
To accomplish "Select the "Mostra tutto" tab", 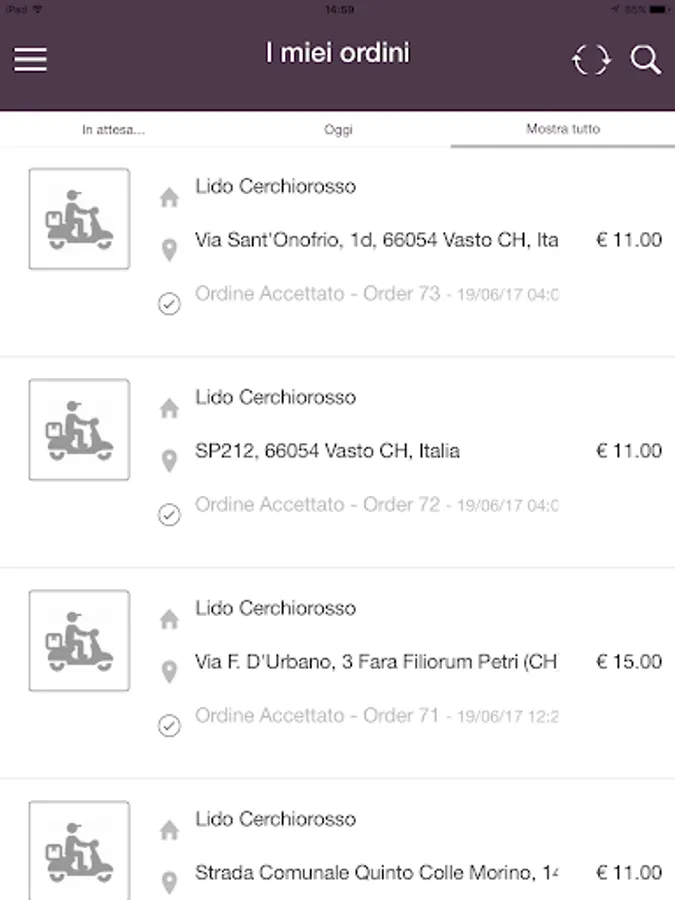I will [563, 130].
